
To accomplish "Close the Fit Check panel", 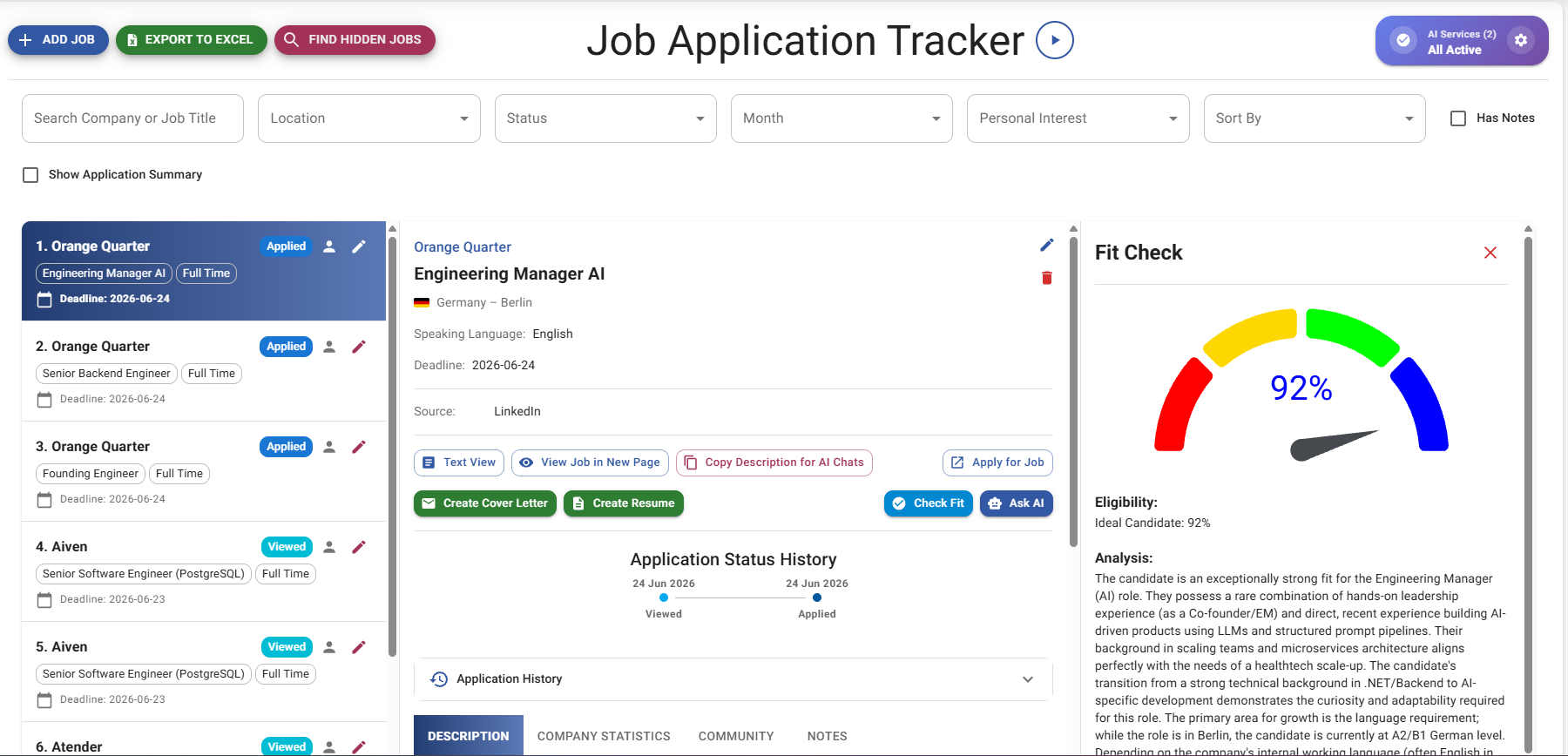I will pos(1490,253).
